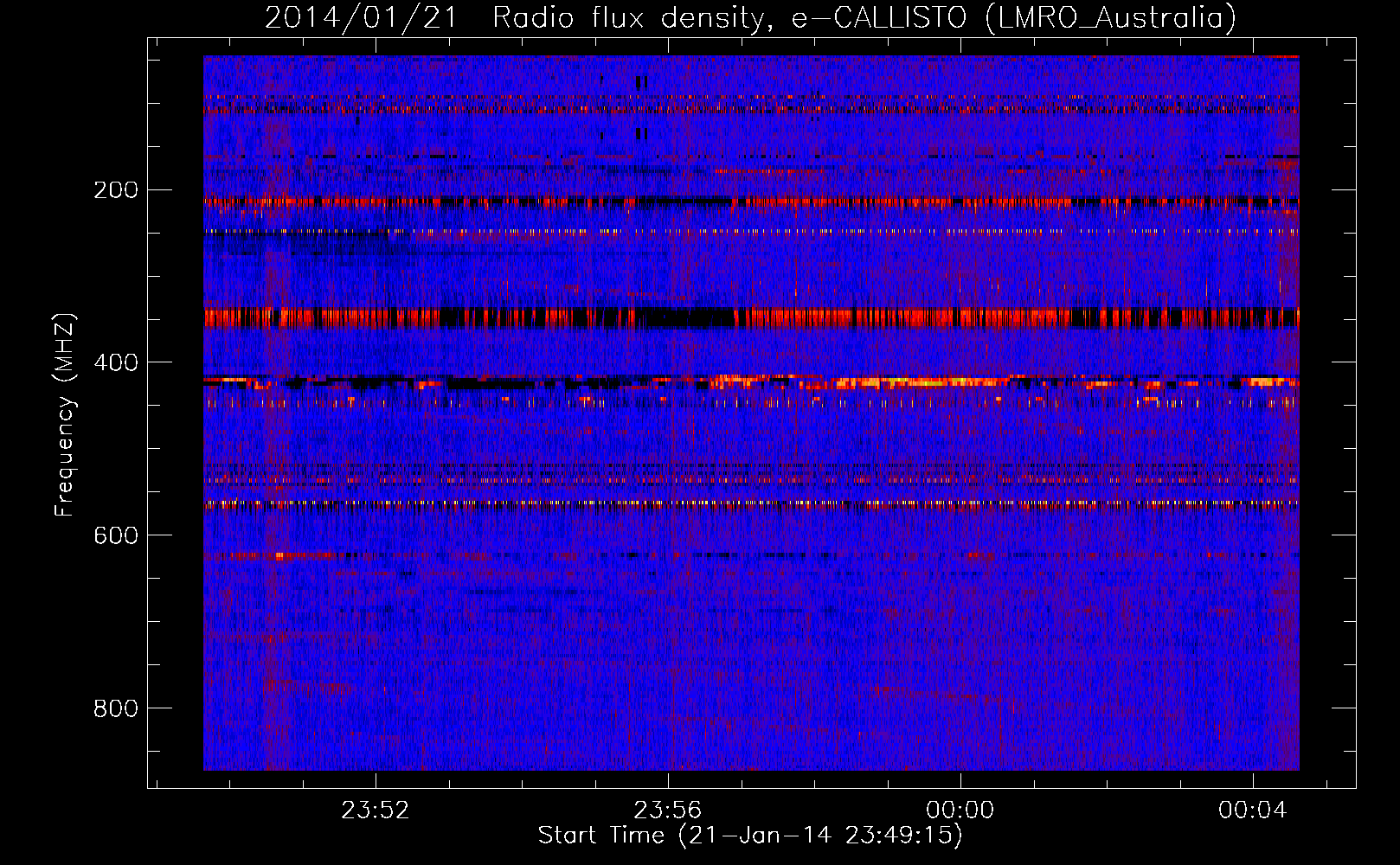Screen dimensions: 1400x865
Task: Click the plot title mentioning e-CALLISTO LMRO_Australia
Action: point(750,17)
